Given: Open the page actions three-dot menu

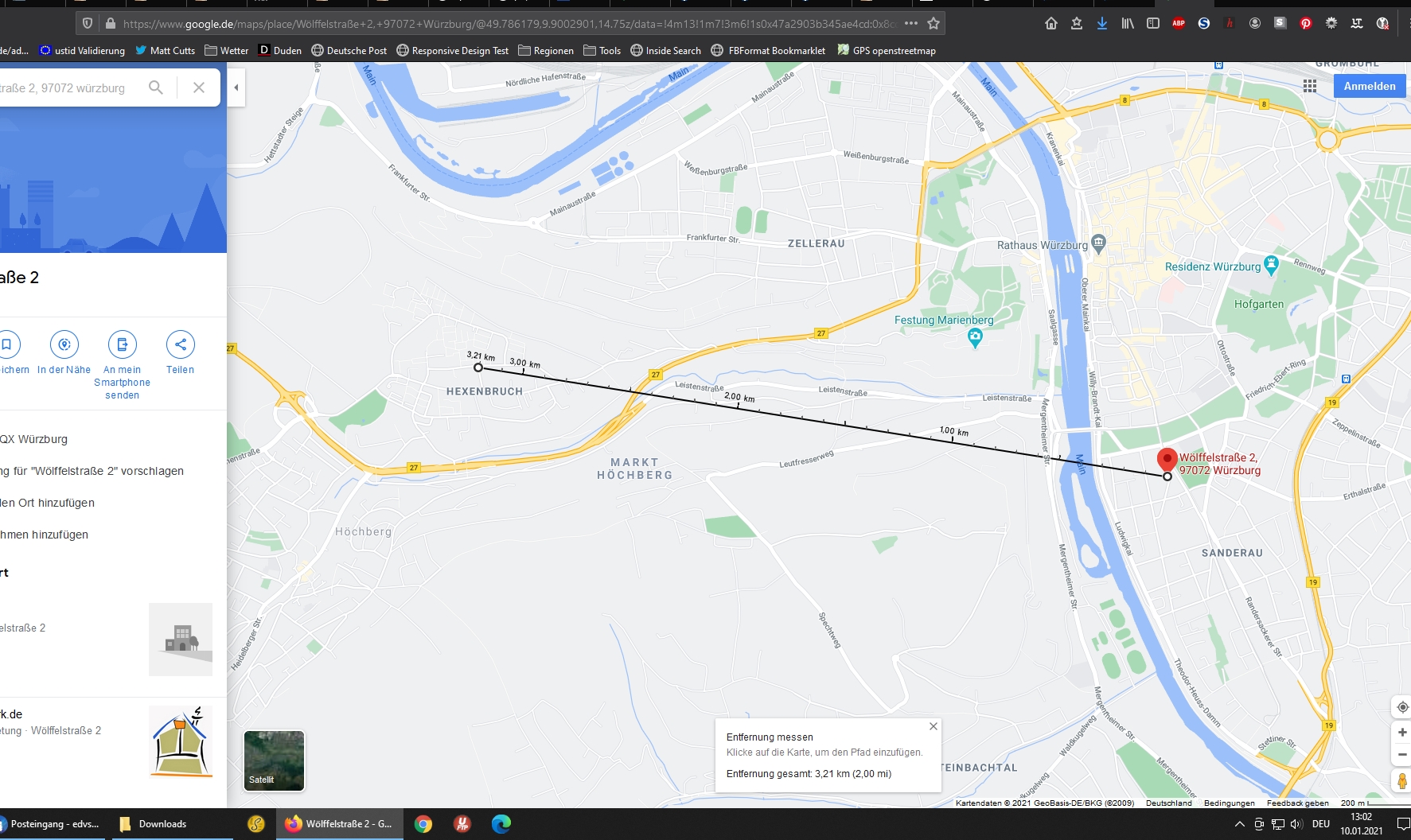Looking at the screenshot, I should [911, 24].
